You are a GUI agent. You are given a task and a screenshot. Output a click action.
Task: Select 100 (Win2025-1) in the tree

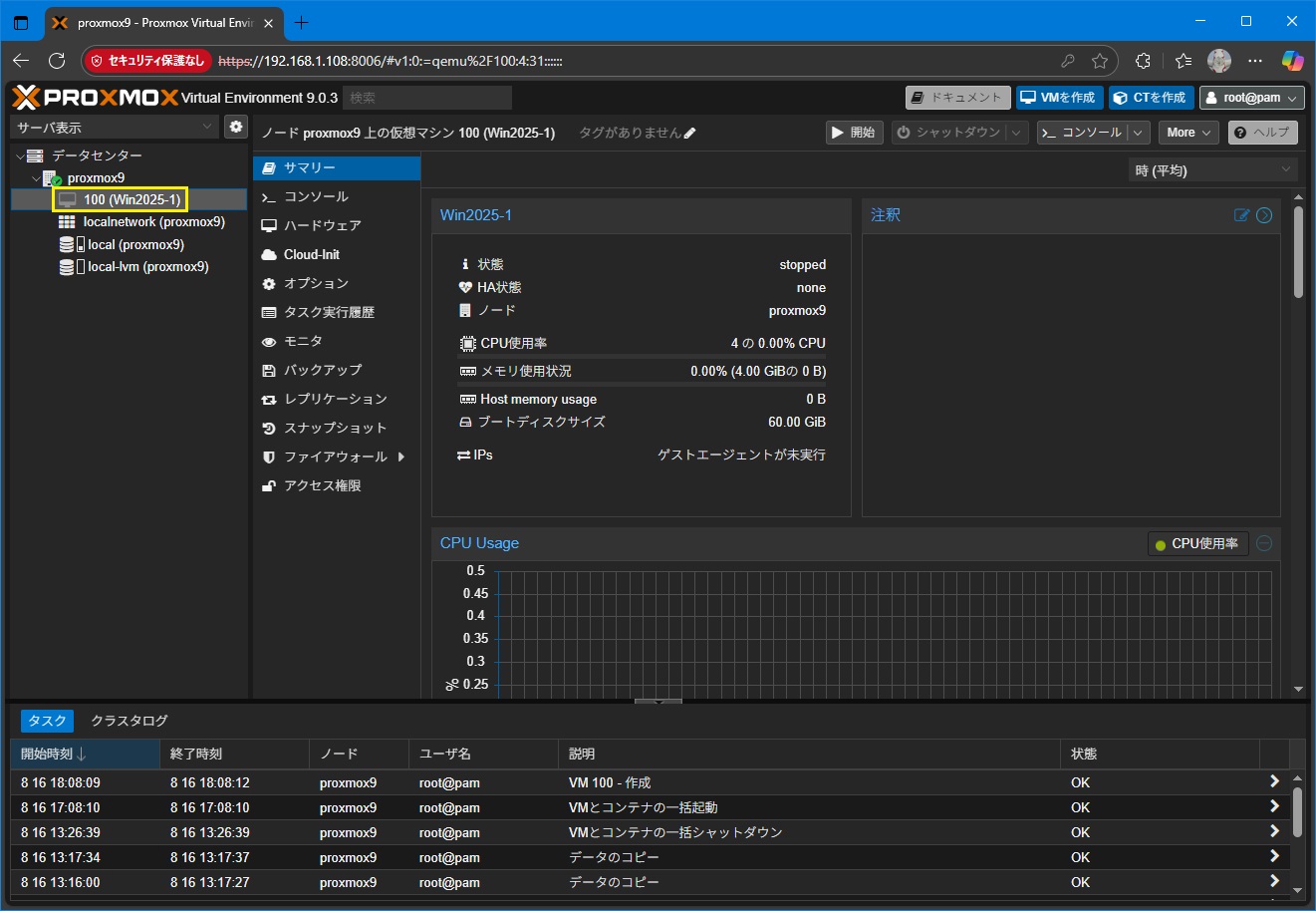(x=130, y=199)
